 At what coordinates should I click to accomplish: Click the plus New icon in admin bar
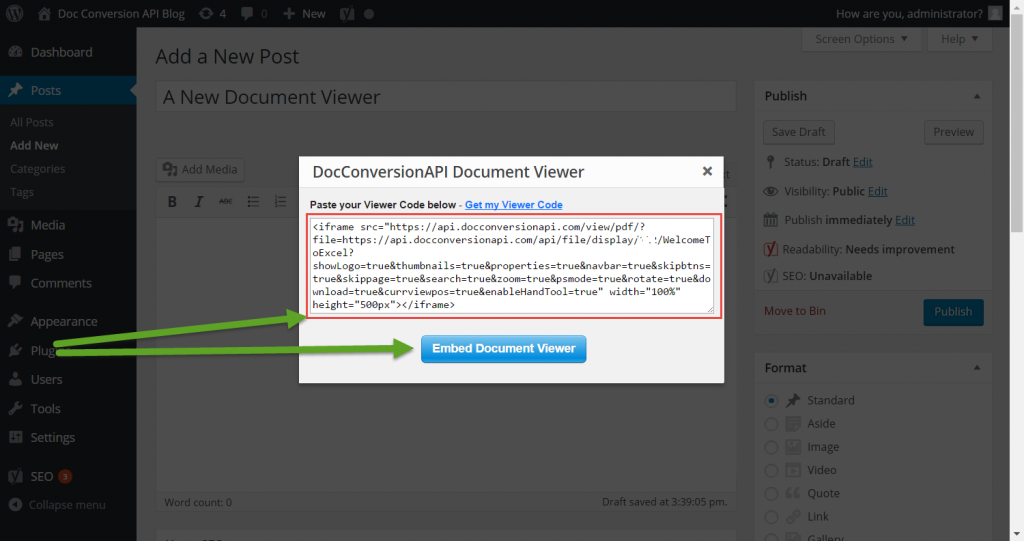[289, 13]
